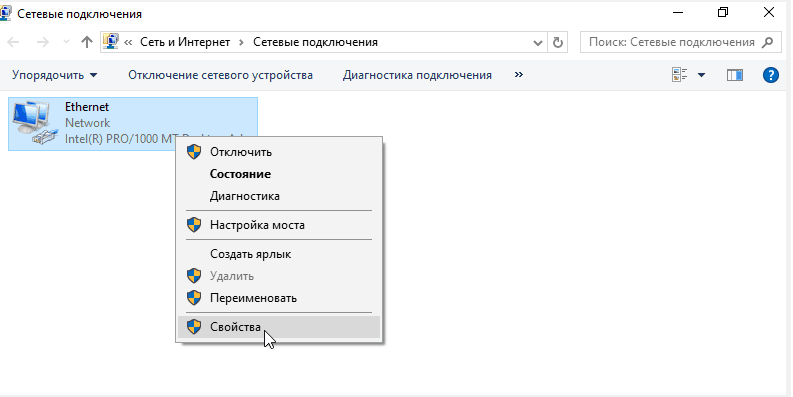This screenshot has height=397, width=793.
Task: Expand view options dropdown arrow
Action: pos(701,75)
